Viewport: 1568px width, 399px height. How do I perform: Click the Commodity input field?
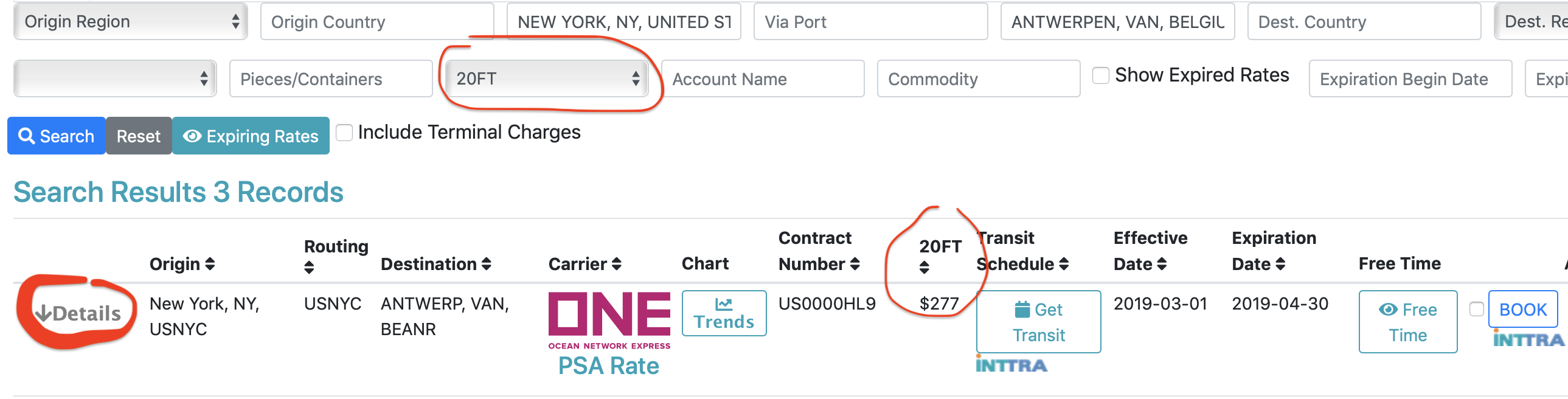pyautogui.click(x=978, y=79)
